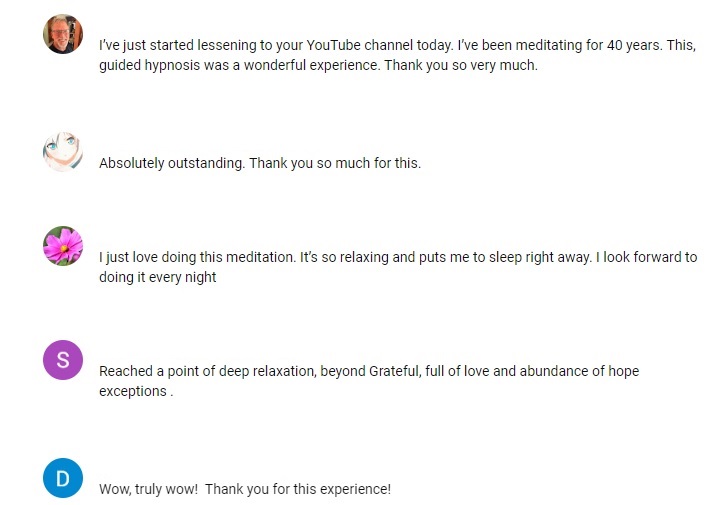Screen dimensions: 709x505
Task: Click 'Thank you for this experience!' text
Action: tap(298, 489)
